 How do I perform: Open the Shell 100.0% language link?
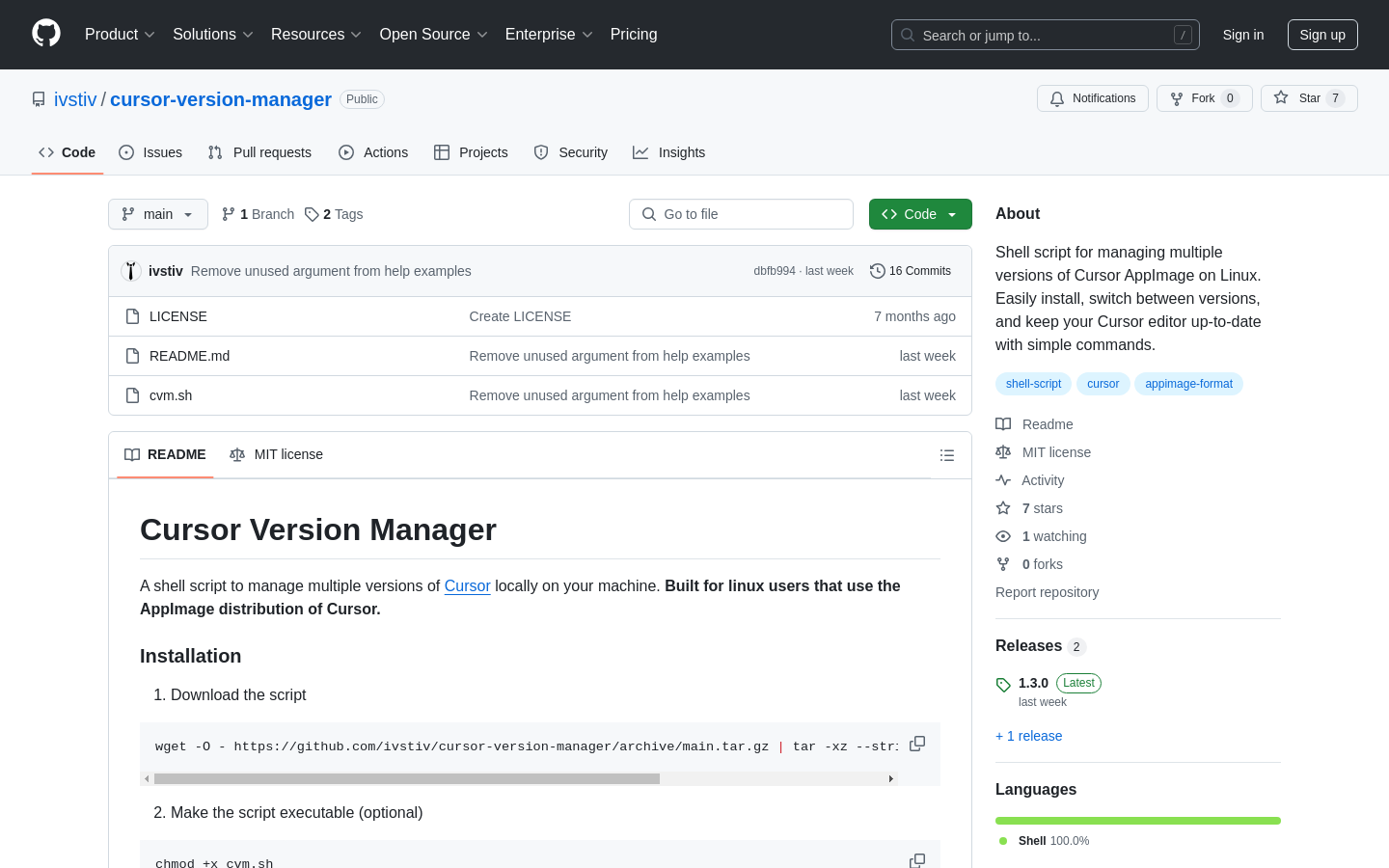pos(1046,841)
